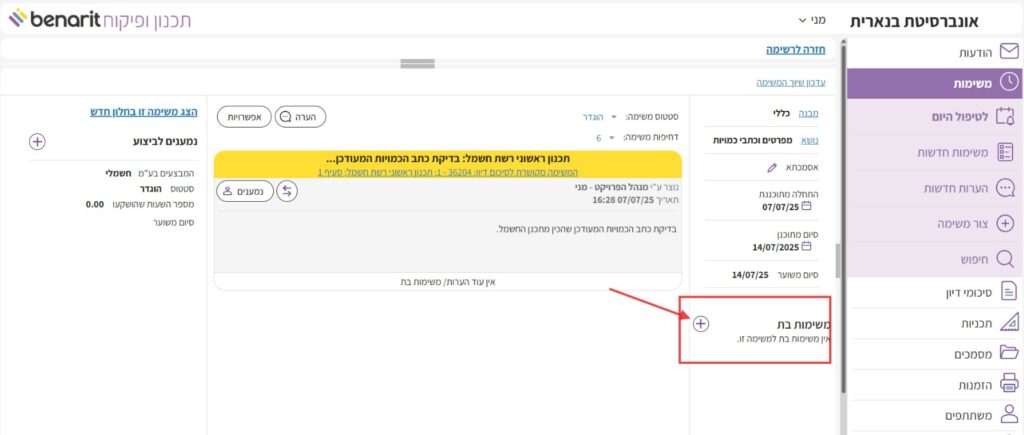Open חיפוש (search) magnifier icon in sidebar
Image resolution: width=1024 pixels, height=435 pixels.
pos(1006,259)
